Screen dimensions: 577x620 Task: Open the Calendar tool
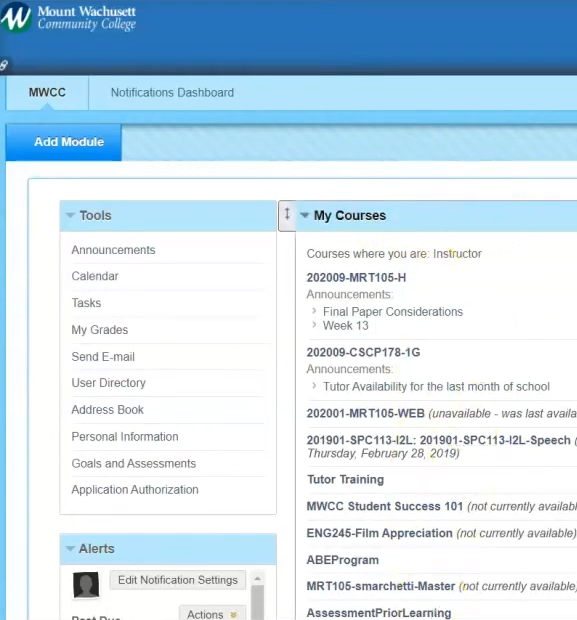(x=95, y=276)
